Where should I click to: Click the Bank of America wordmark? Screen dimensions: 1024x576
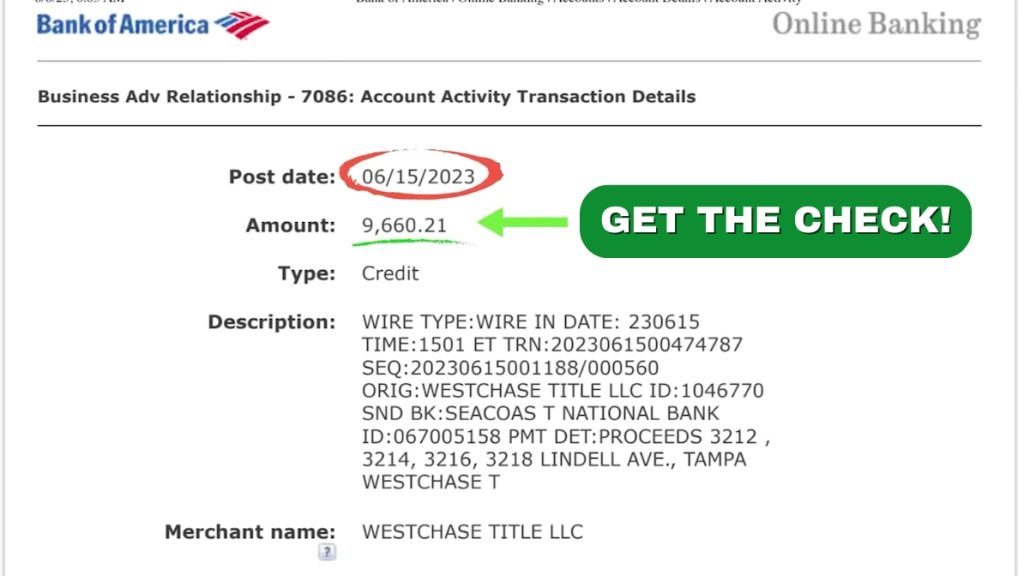123,25
